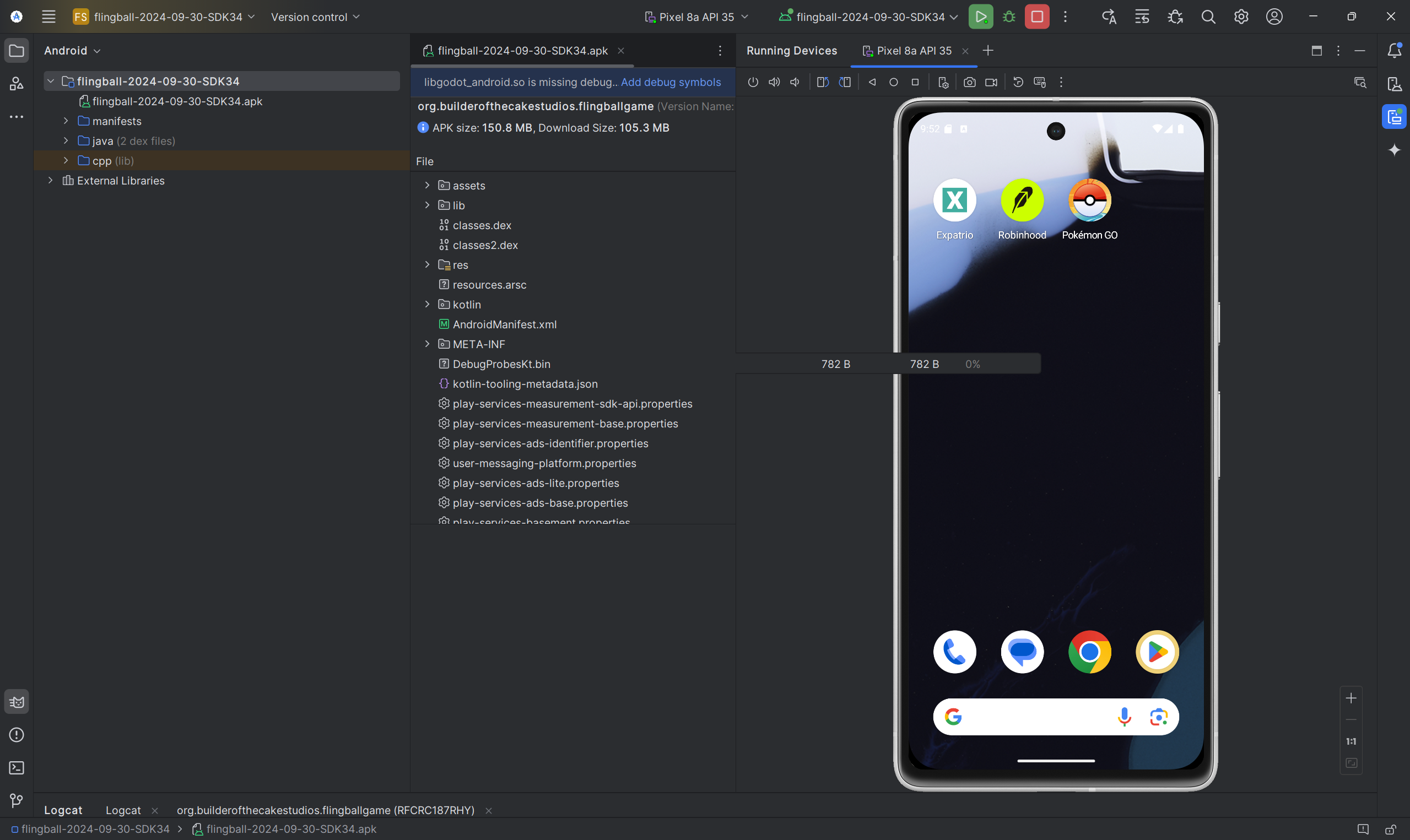
Task: Expand the manifests folder
Action: click(66, 121)
